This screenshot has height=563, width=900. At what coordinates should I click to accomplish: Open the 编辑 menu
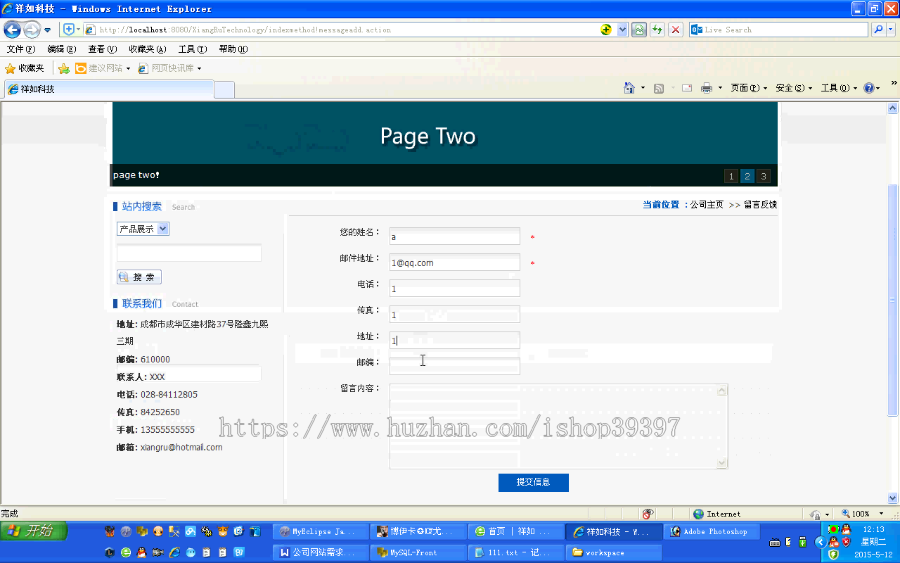[x=61, y=49]
